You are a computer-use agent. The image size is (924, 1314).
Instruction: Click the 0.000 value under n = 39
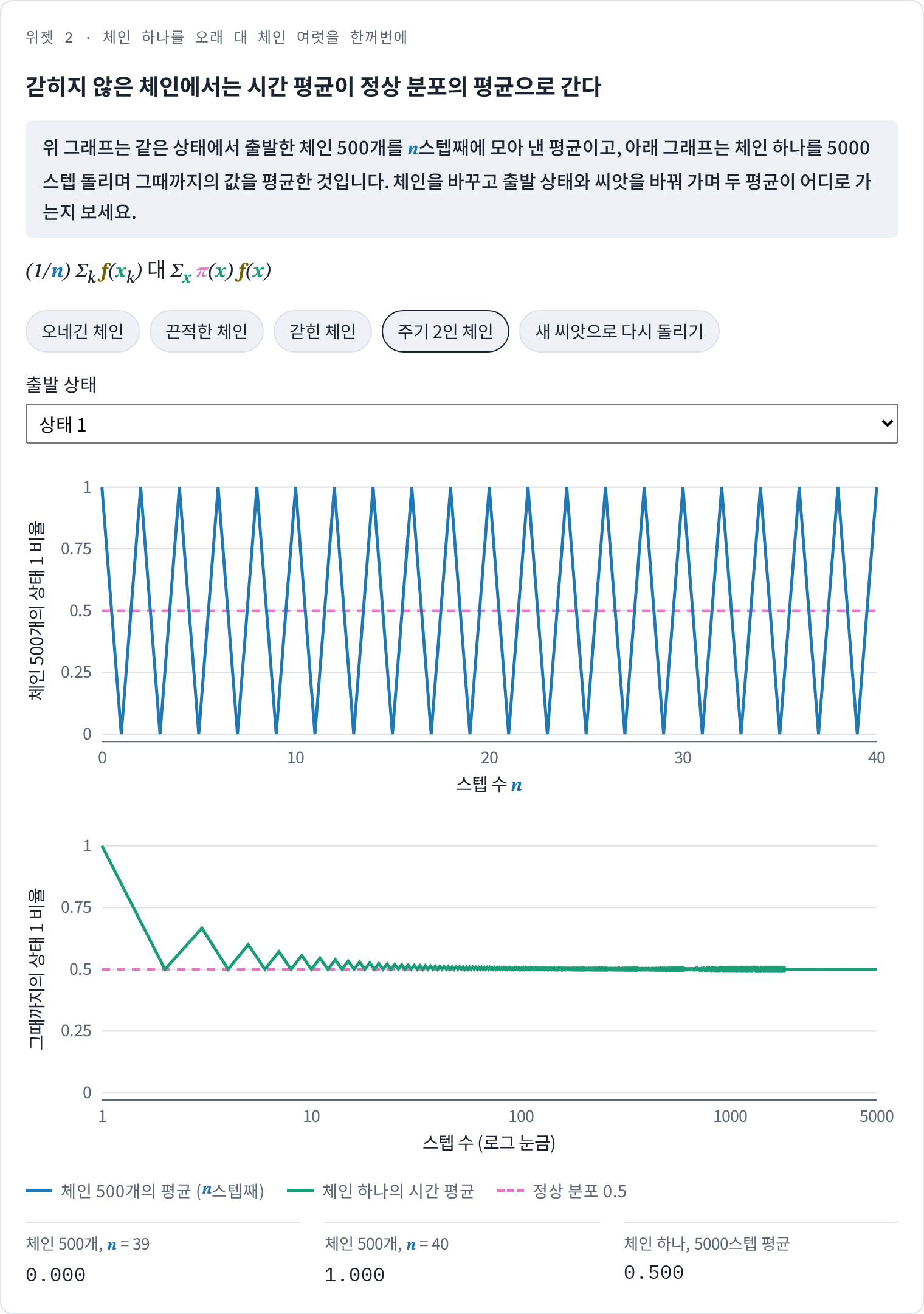tap(56, 1274)
